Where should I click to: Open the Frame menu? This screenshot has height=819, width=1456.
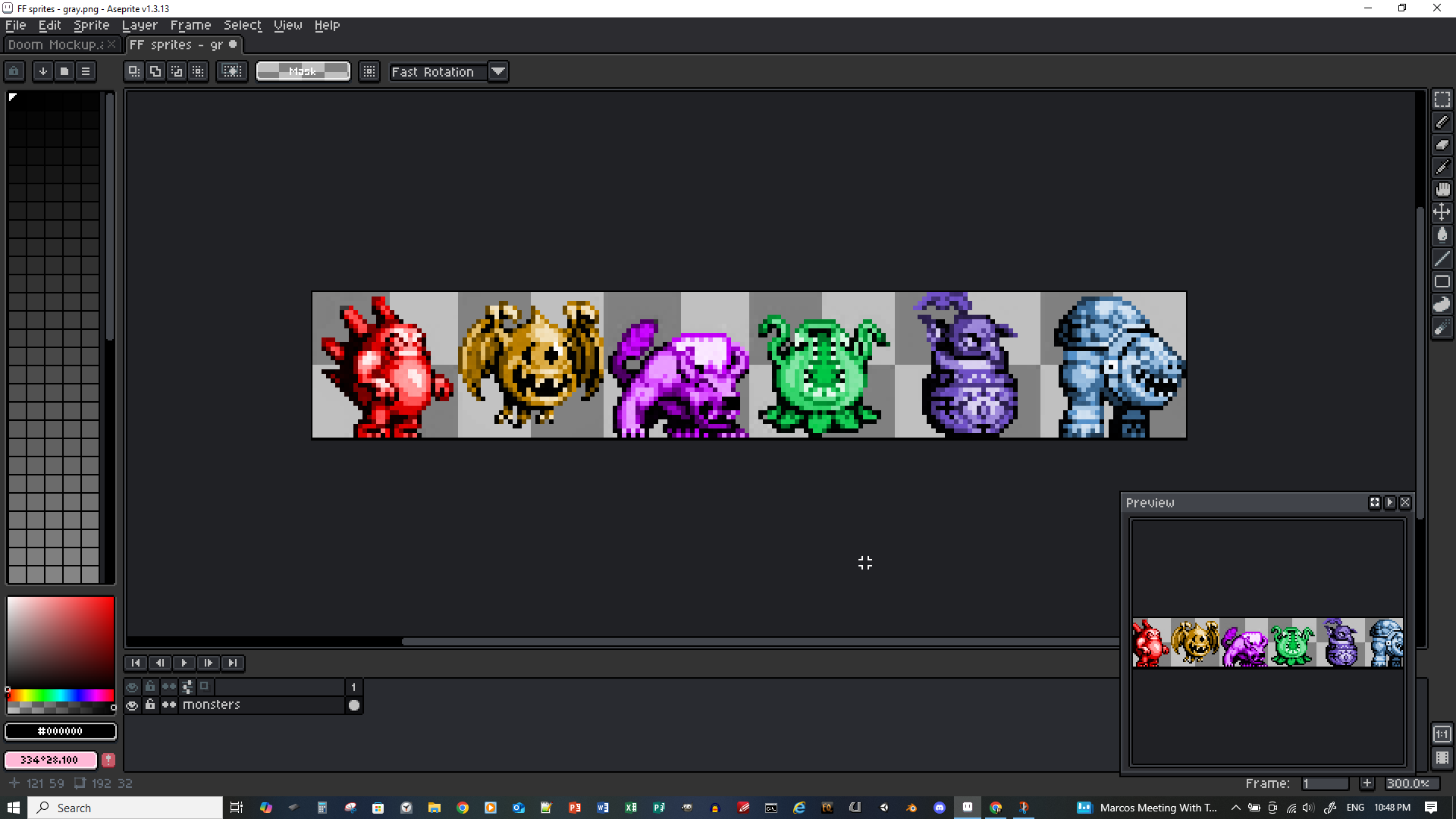click(190, 25)
